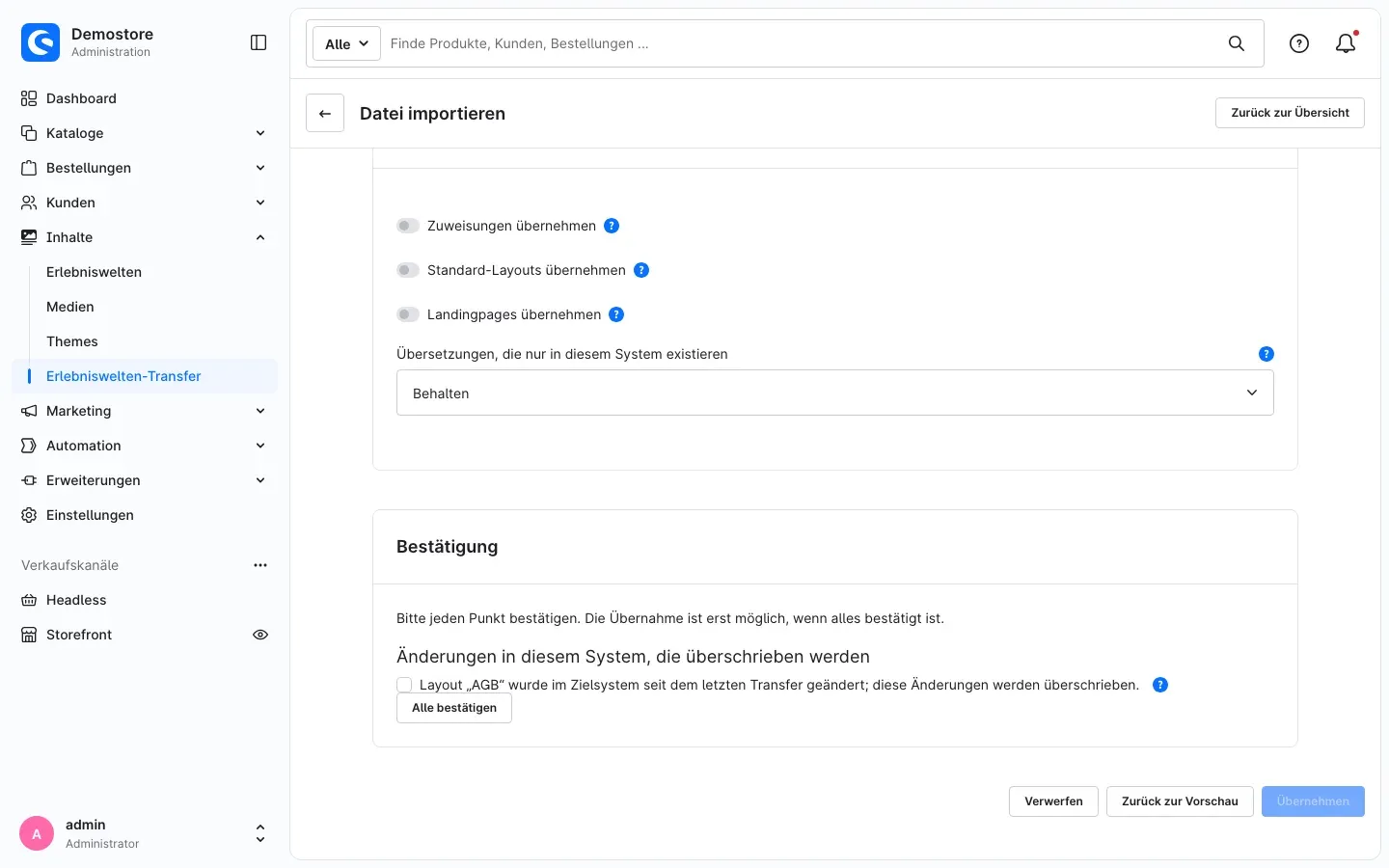Toggle Standard-Layouts übernehmen switch
This screenshot has height=868, width=1389.
click(408, 270)
